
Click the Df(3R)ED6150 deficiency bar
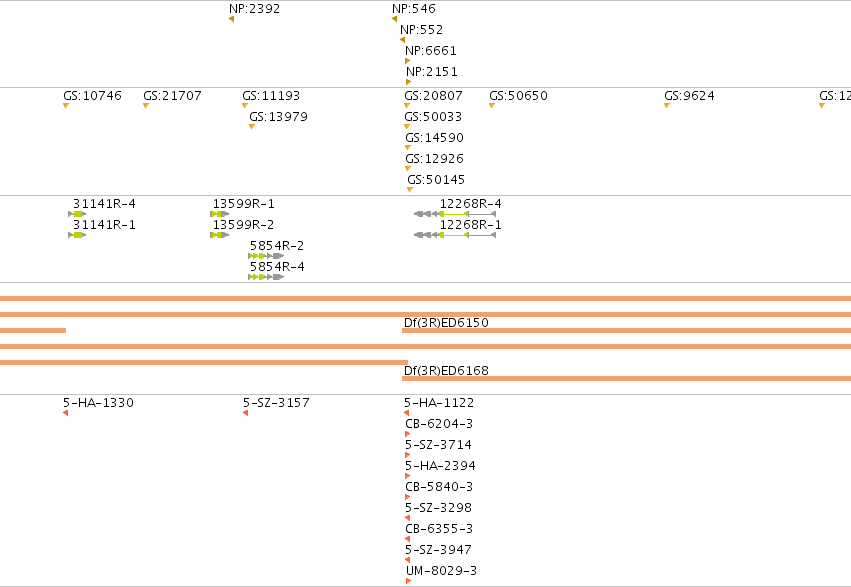626,330
